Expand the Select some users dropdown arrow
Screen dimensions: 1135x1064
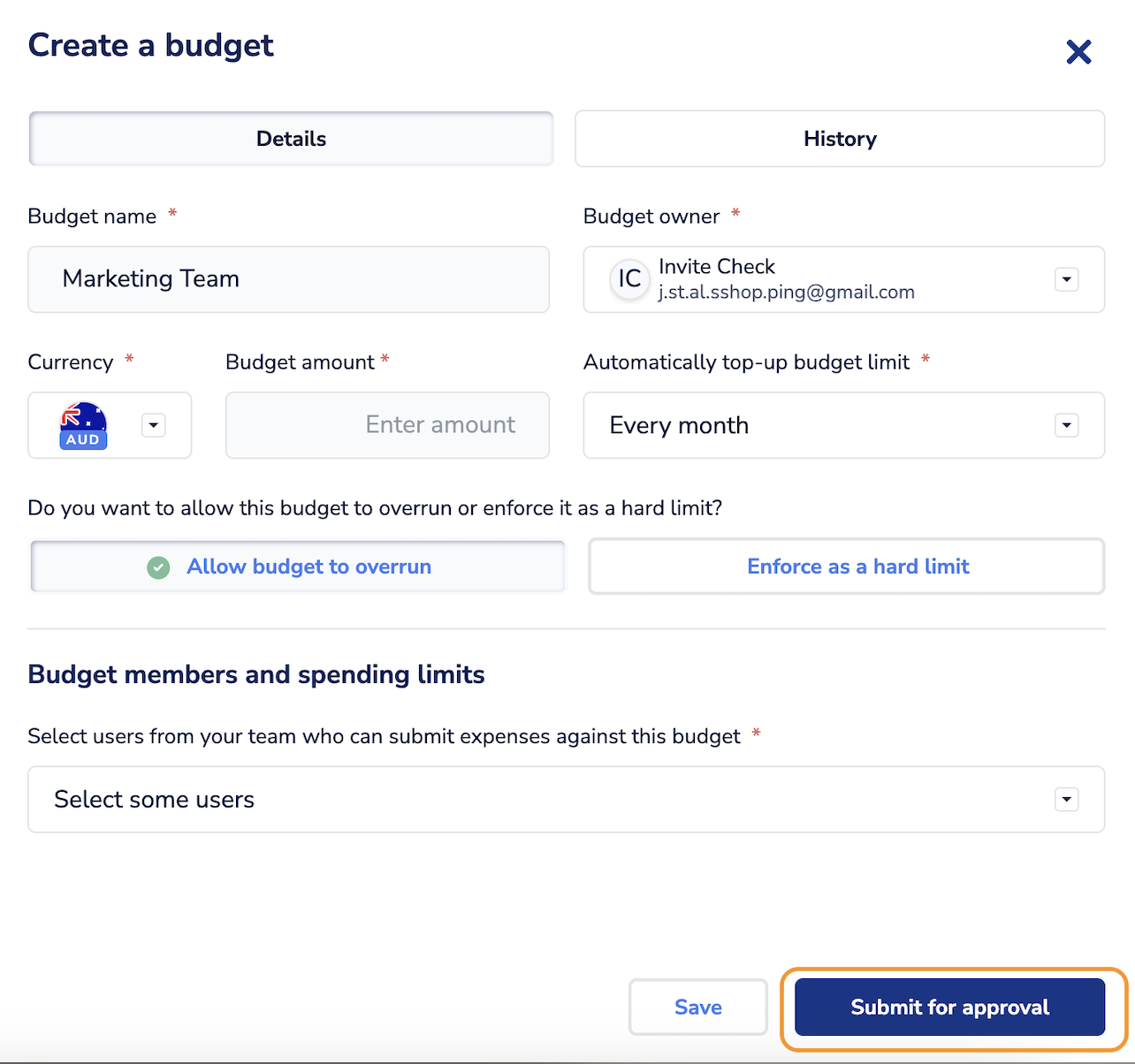(1066, 800)
